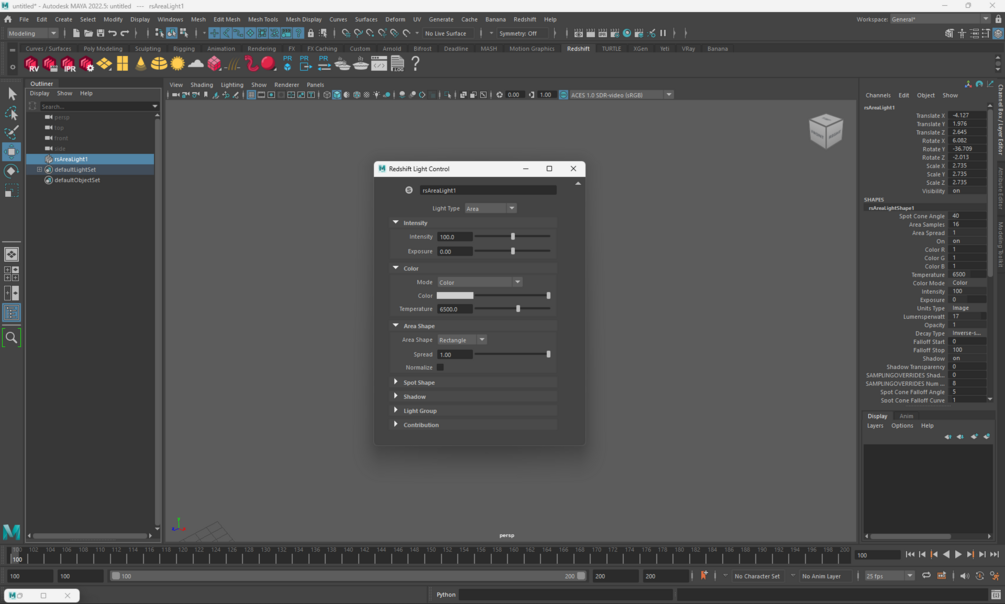Select defaultObjectSet in the Outliner
1005x604 pixels.
point(77,180)
